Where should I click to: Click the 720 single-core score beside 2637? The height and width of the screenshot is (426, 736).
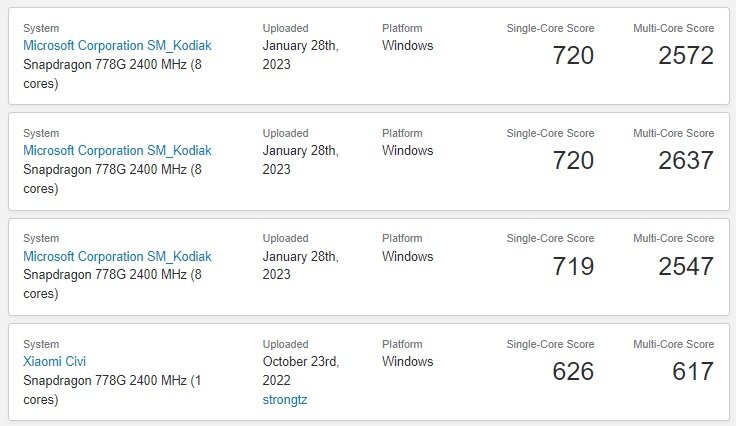[x=573, y=161]
